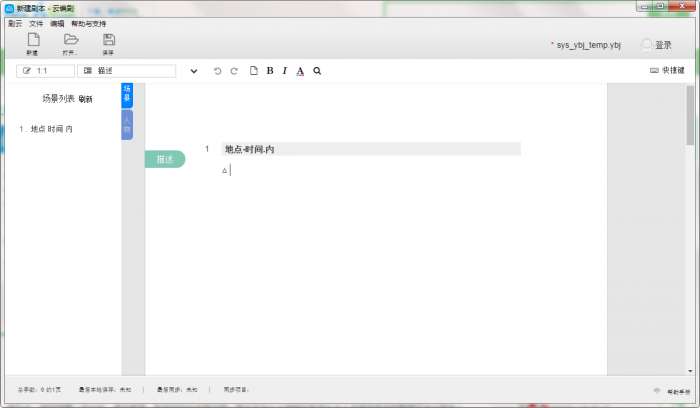The height and width of the screenshot is (408, 700).
Task: Click the editor vertical scrollbar thumb
Action: tap(690, 115)
